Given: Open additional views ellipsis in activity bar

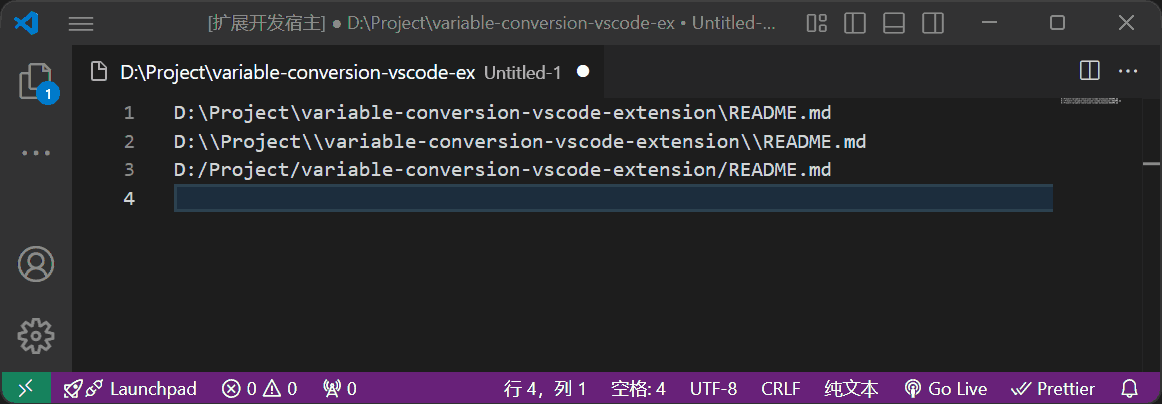Looking at the screenshot, I should pos(36,153).
